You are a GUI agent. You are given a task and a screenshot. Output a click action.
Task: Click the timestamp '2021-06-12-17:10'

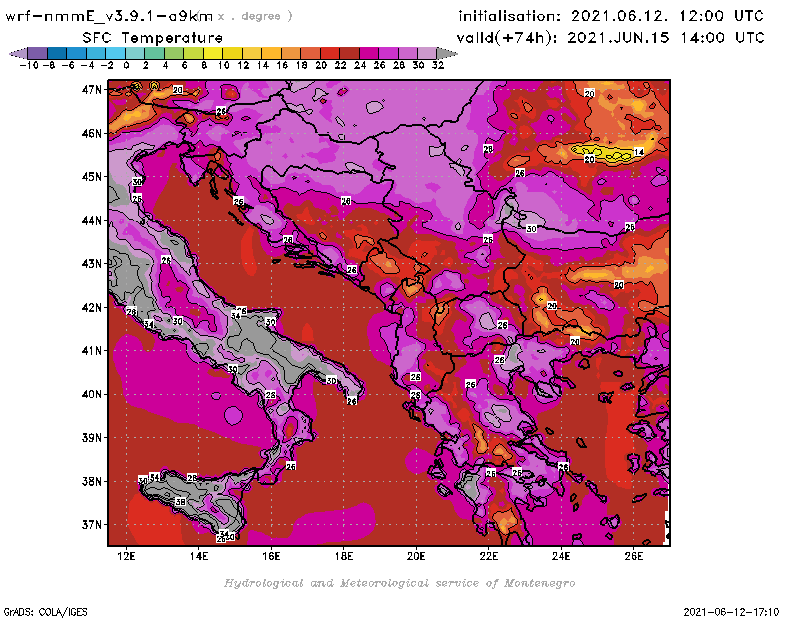pyautogui.click(x=731, y=612)
